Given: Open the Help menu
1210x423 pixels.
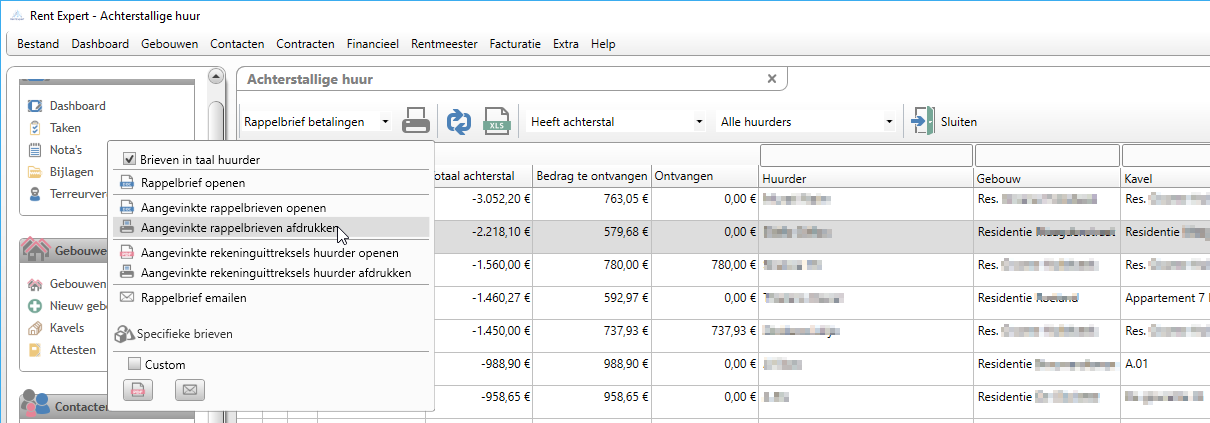Looking at the screenshot, I should [603, 44].
